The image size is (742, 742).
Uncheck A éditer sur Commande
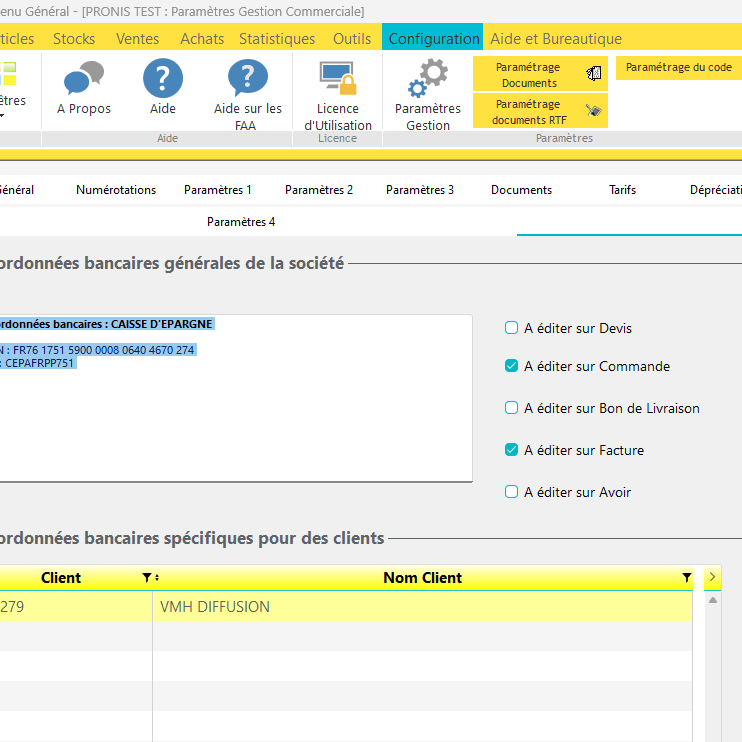[x=512, y=367]
